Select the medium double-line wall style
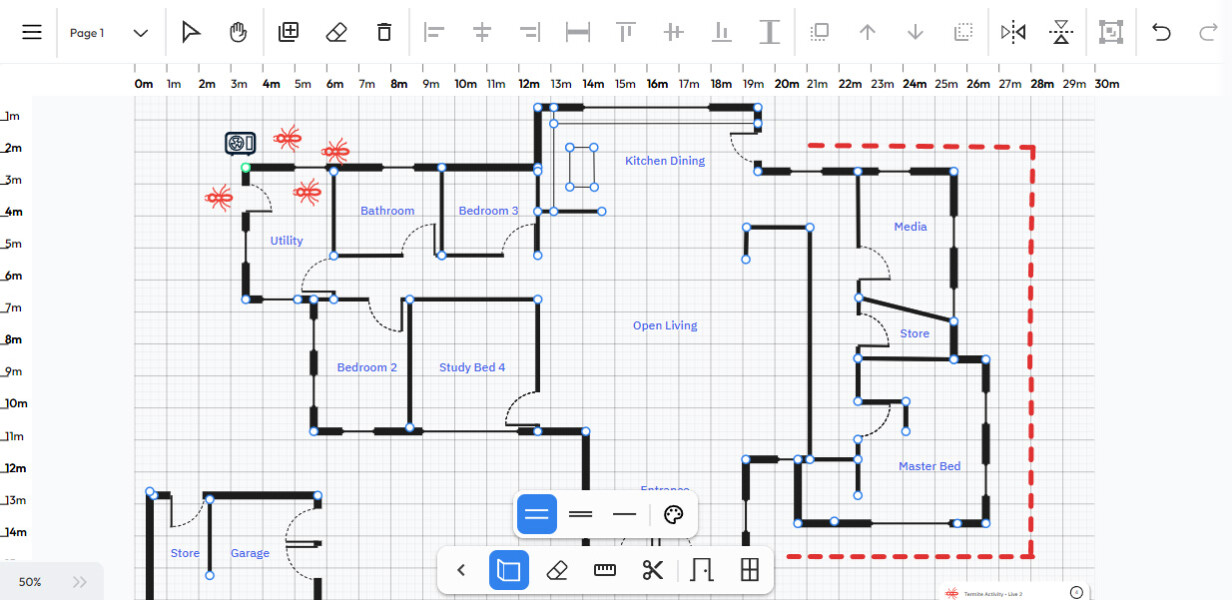The height and width of the screenshot is (600, 1232). [x=580, y=514]
